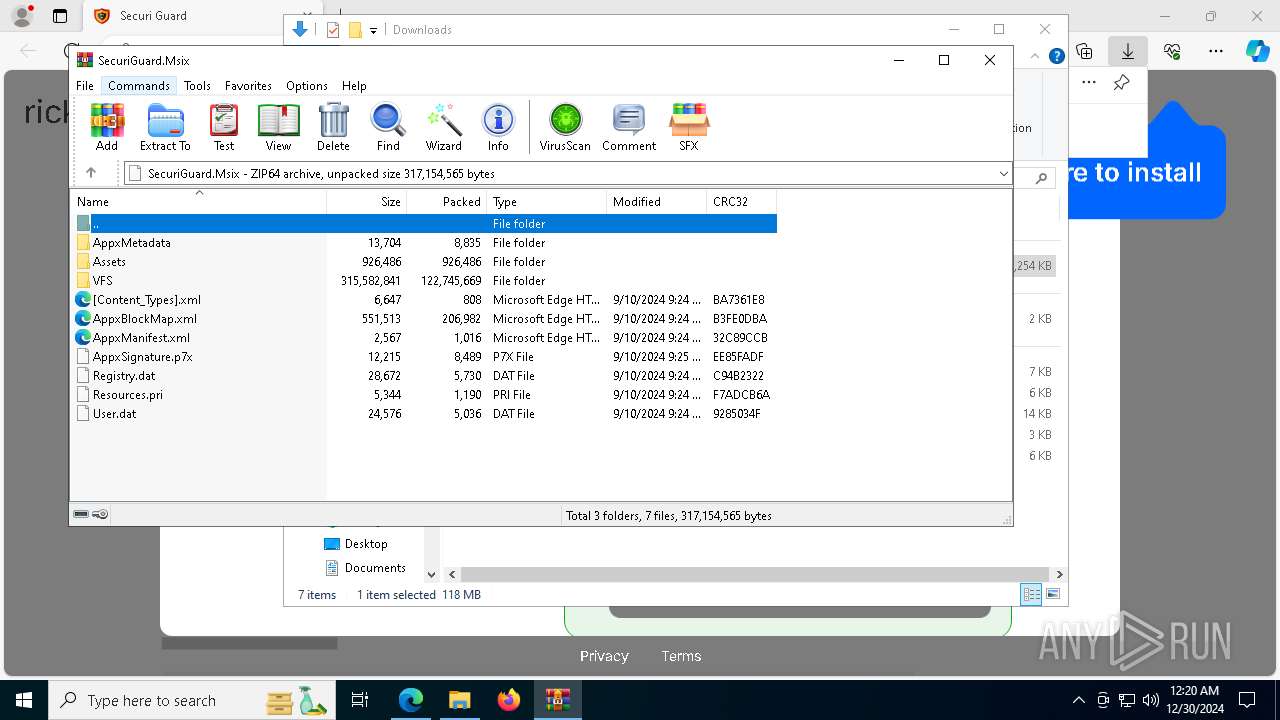This screenshot has height=720, width=1280.
Task: Click the Delete trash can icon
Action: point(333,127)
